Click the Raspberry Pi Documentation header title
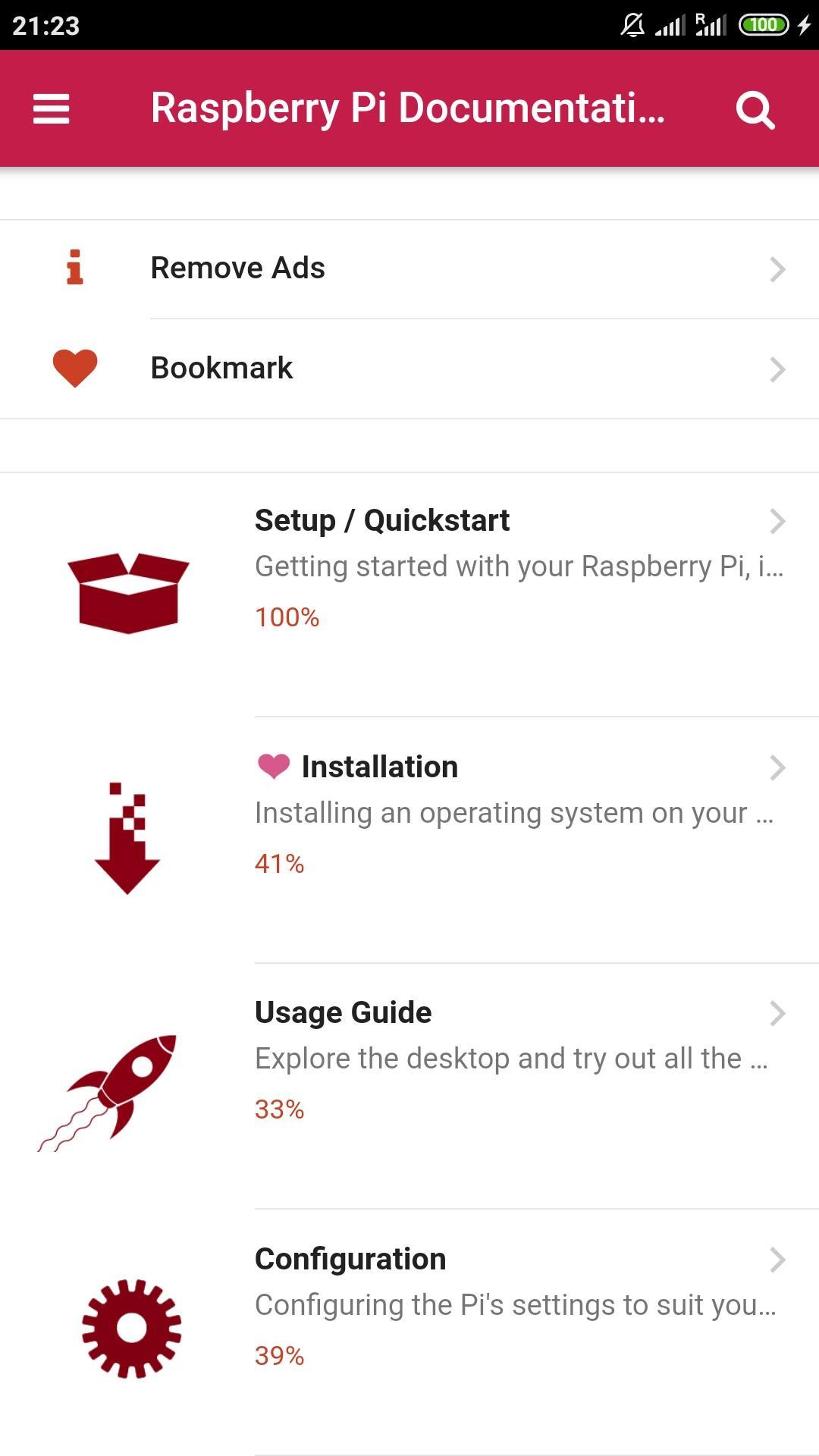This screenshot has width=819, height=1456. [407, 108]
